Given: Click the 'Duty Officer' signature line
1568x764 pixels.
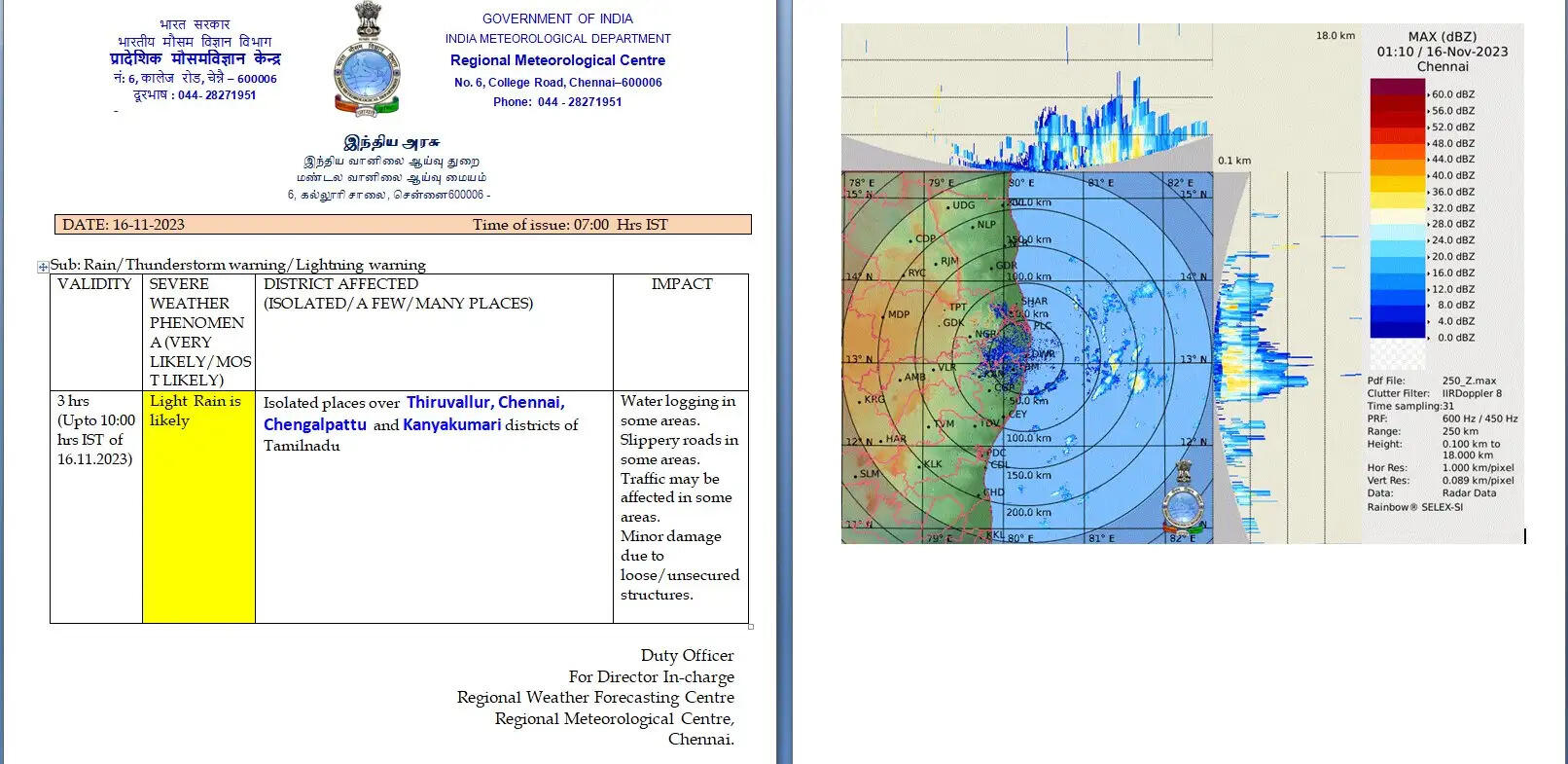Looking at the screenshot, I should pos(687,655).
